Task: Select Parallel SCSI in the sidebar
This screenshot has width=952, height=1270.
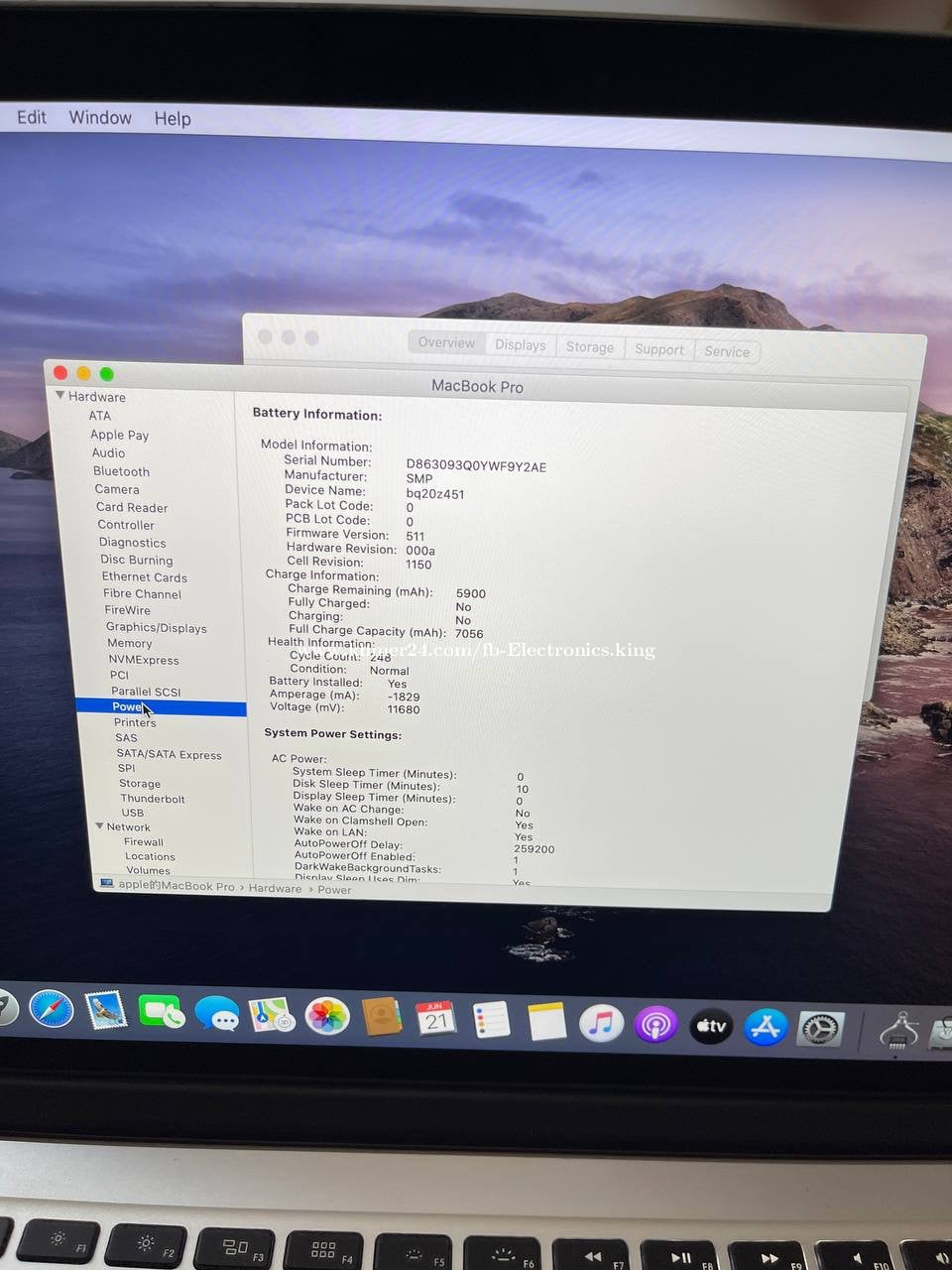Action: click(x=146, y=692)
